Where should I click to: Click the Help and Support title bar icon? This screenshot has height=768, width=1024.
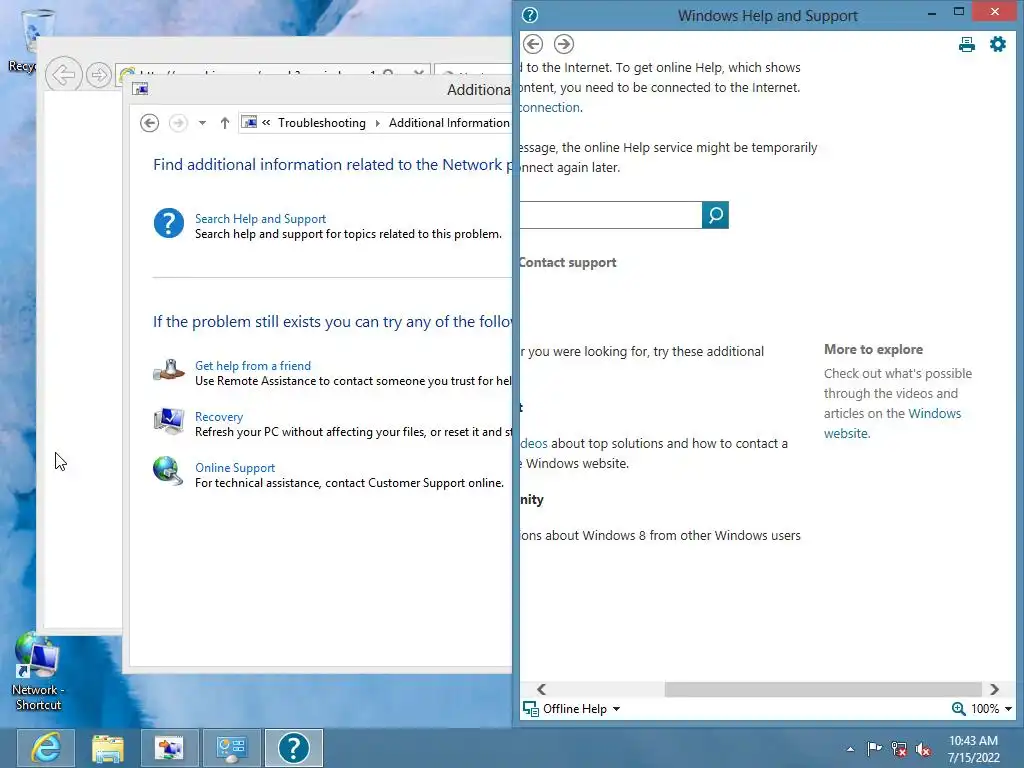tap(530, 15)
